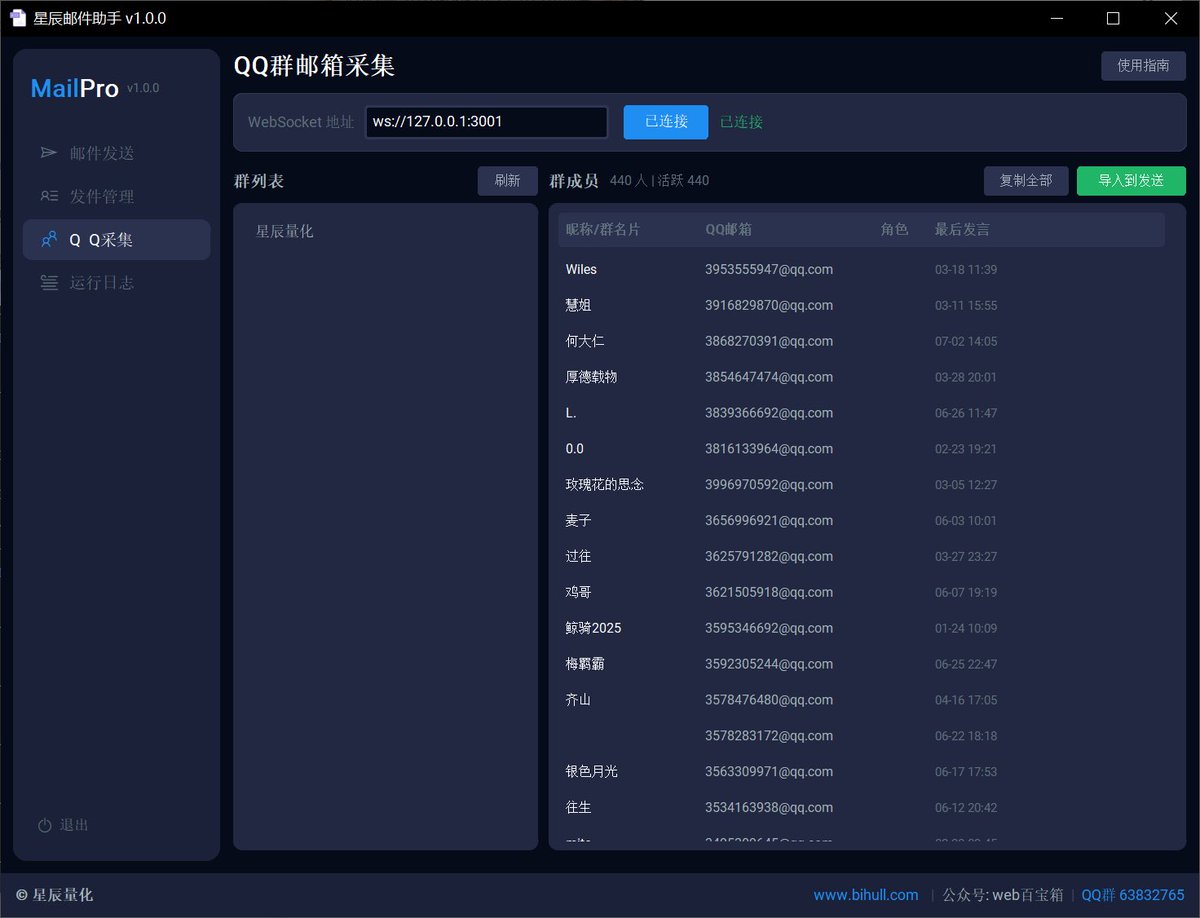Viewport: 1200px width, 918px height.
Task: Click the green 导入到发送 button
Action: click(x=1131, y=181)
